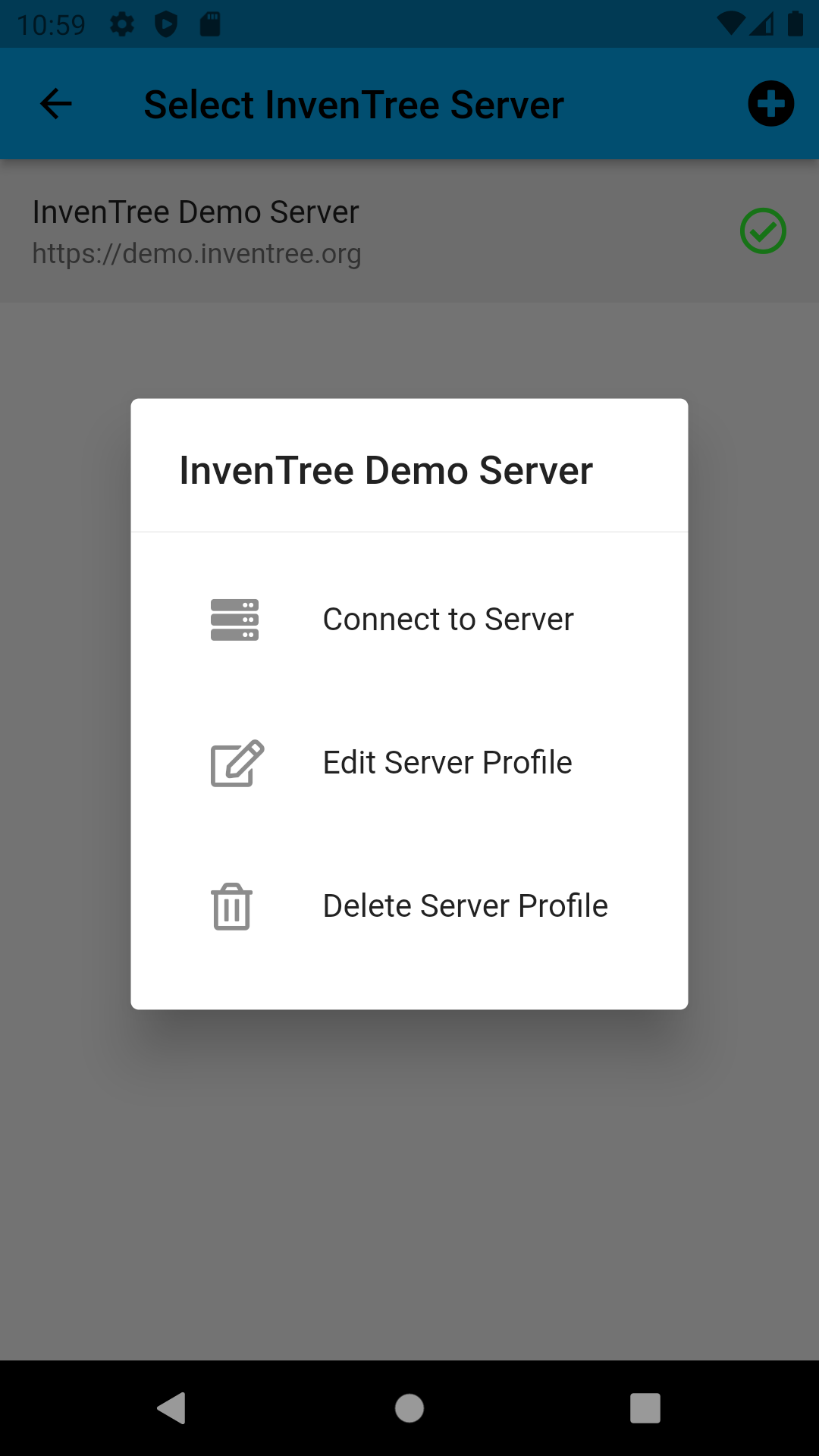Choose the Edit Server Profile label

[447, 763]
